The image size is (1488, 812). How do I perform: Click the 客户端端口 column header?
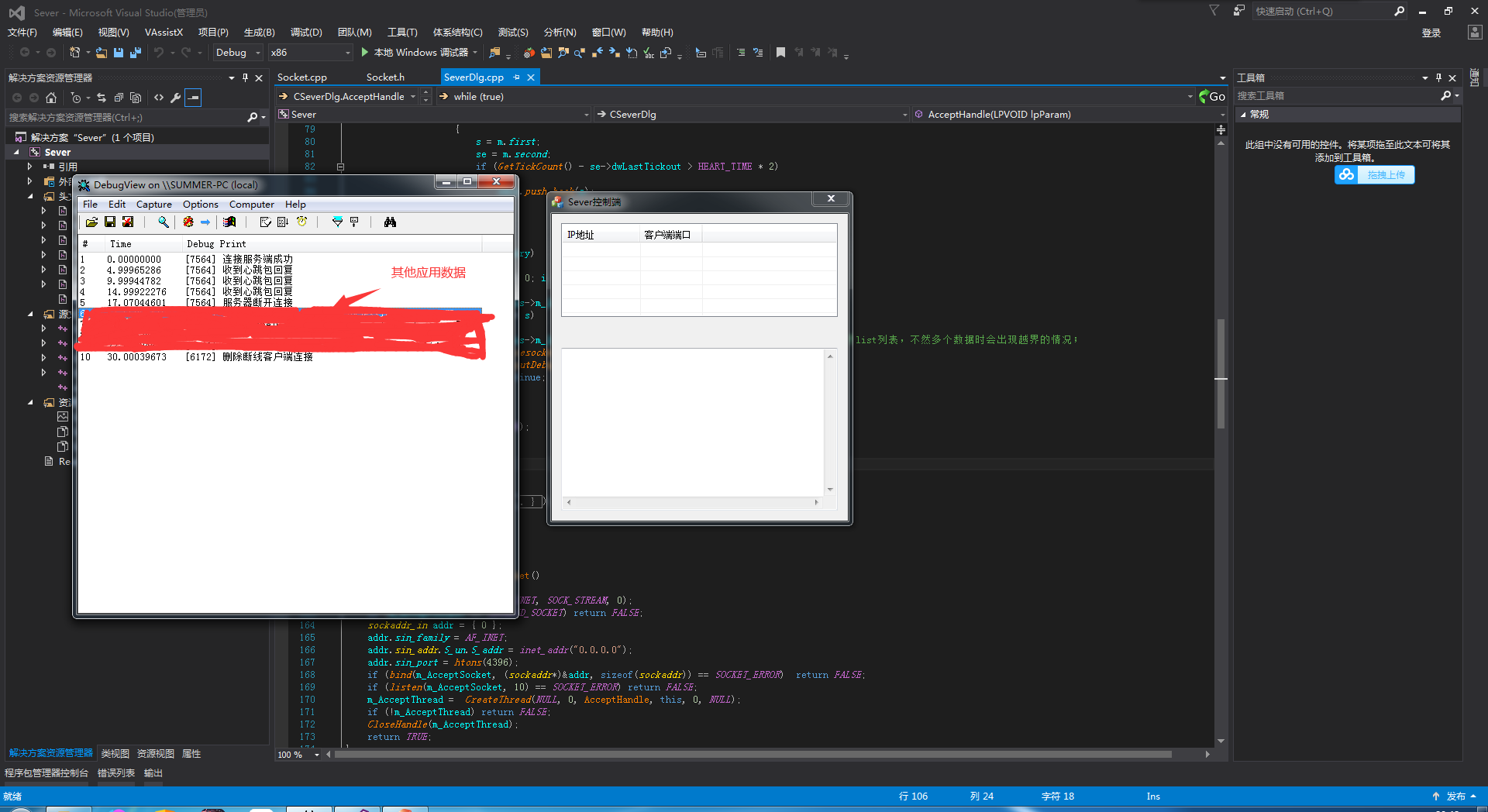pyautogui.click(x=671, y=235)
